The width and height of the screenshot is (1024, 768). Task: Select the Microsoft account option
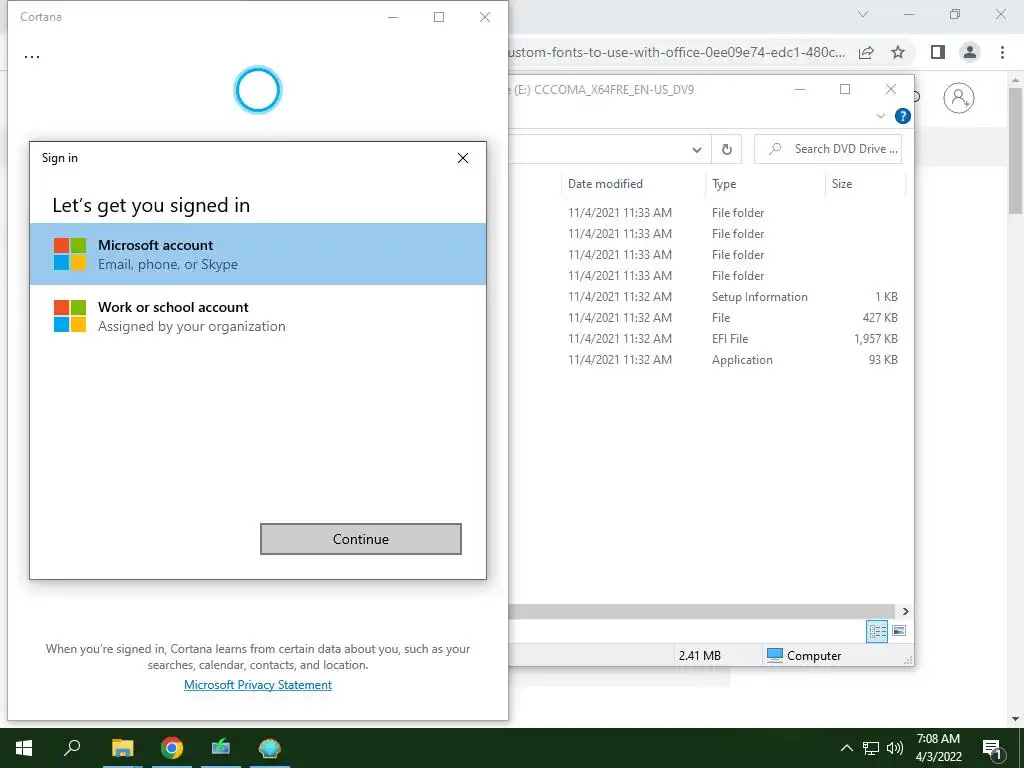258,254
